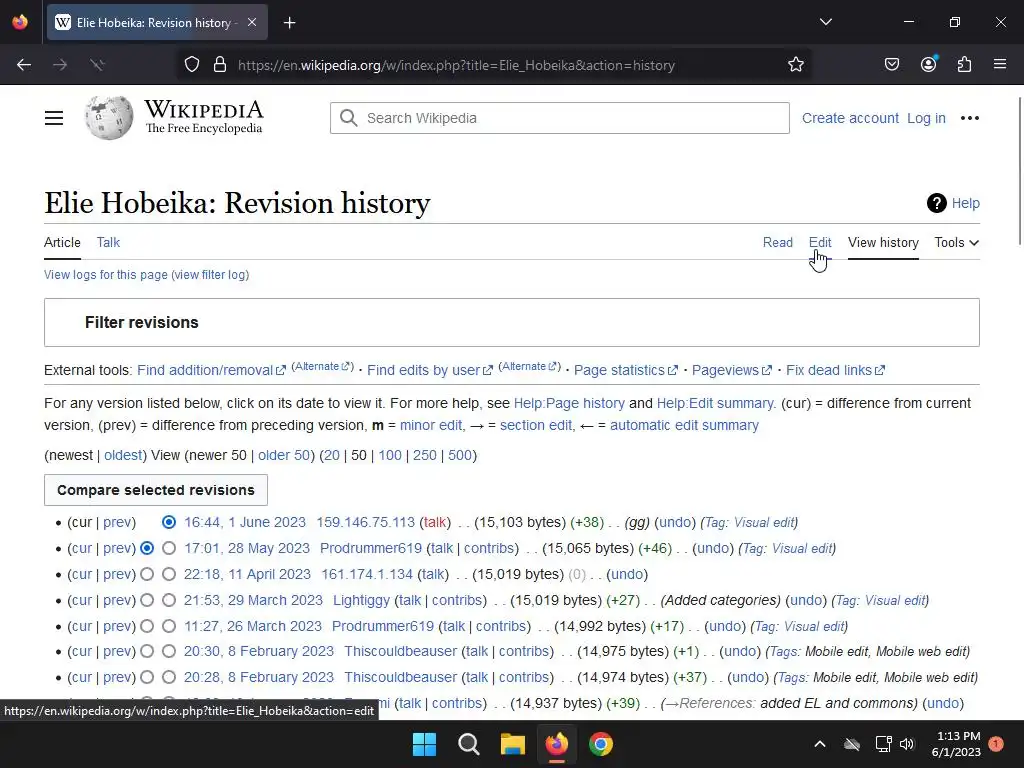Show hidden system tray icons
The image size is (1024, 768).
(820, 744)
